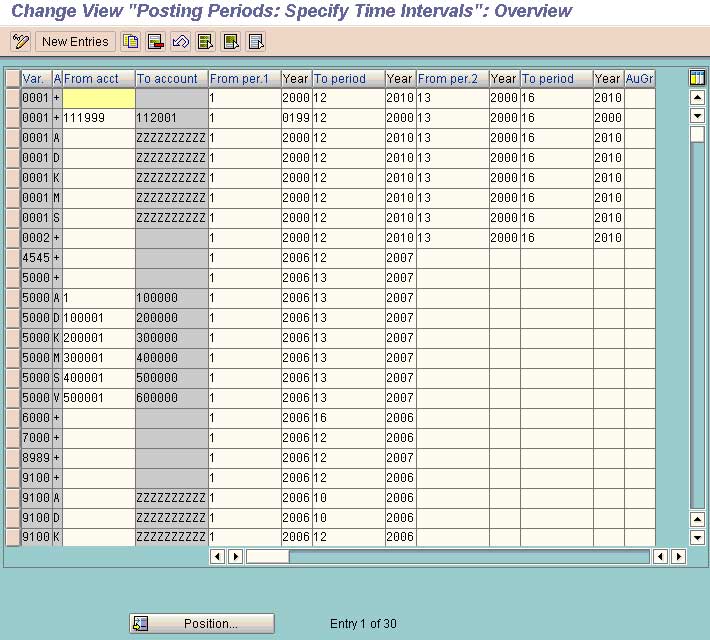Click the From acct field containing 100001

pyautogui.click(x=99, y=318)
